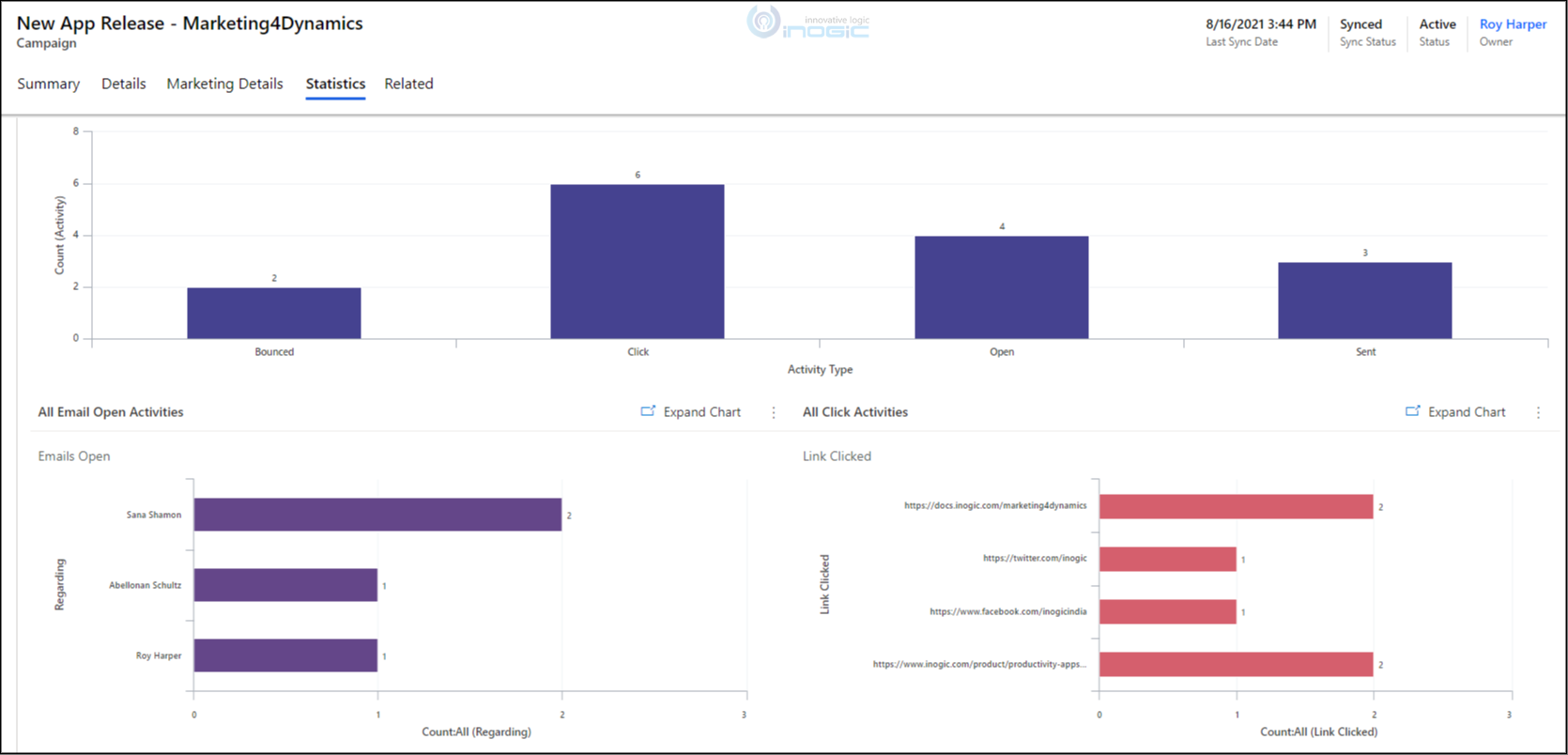
Task: Click Sana Shamon bar in Emails Open chart
Action: pos(377,515)
